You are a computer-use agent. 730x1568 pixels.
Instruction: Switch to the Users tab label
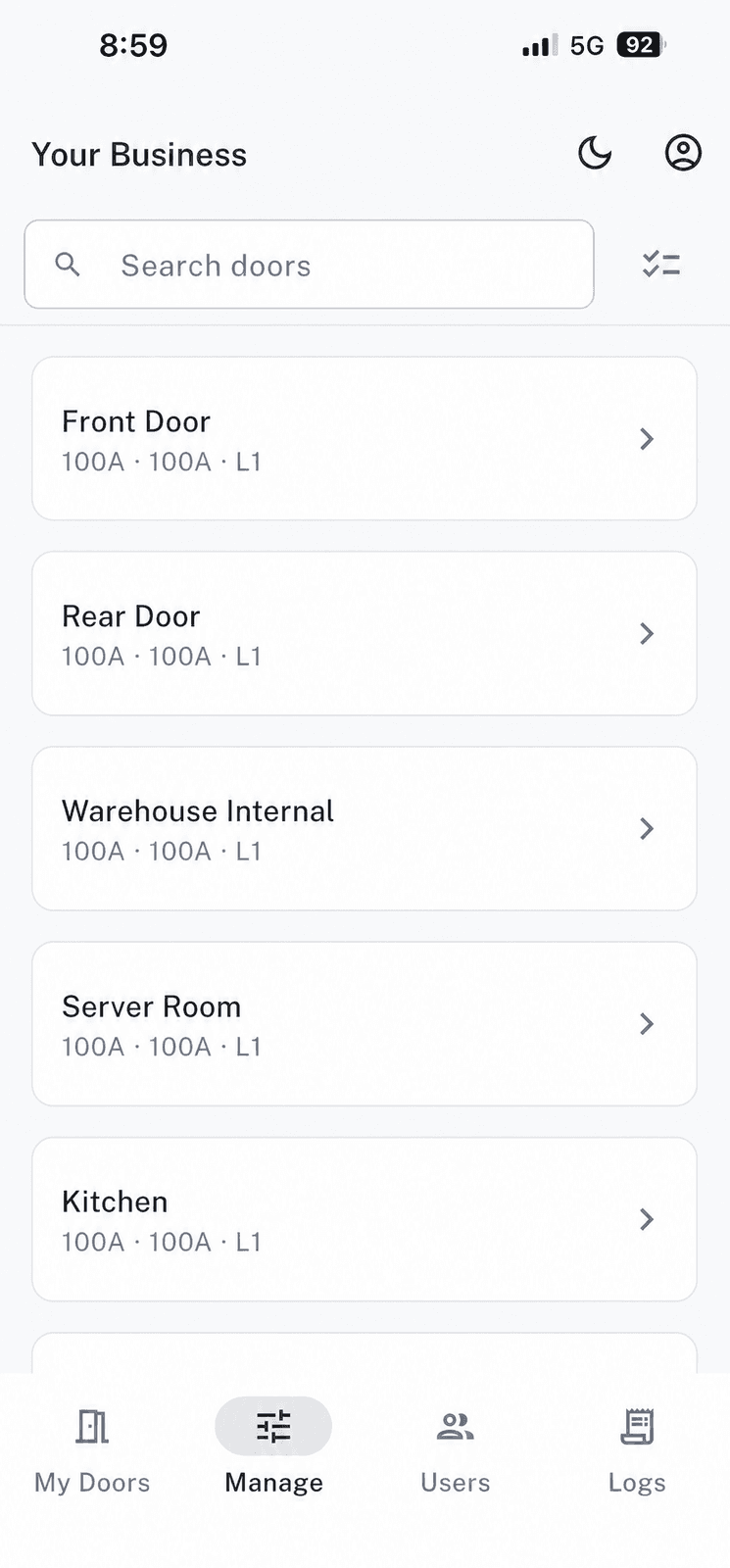click(x=455, y=1482)
